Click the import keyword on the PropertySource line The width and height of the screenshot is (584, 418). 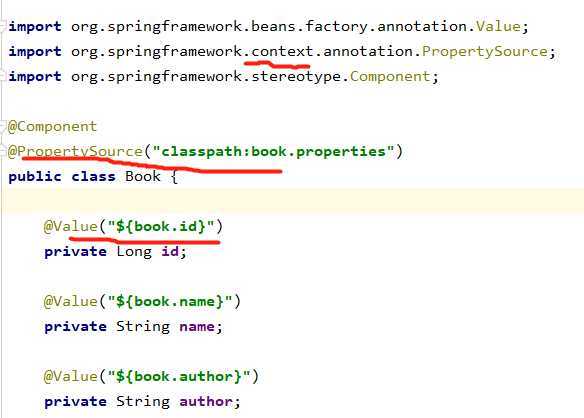click(x=35, y=52)
